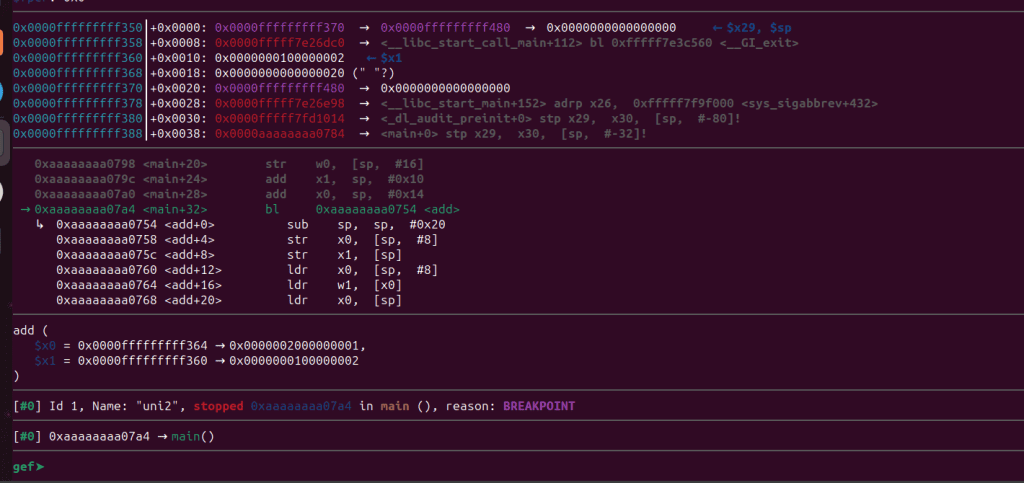The height and width of the screenshot is (483, 1024).
Task: Click the "BREAKPOINT" stop reason
Action: pyautogui.click(x=539, y=406)
